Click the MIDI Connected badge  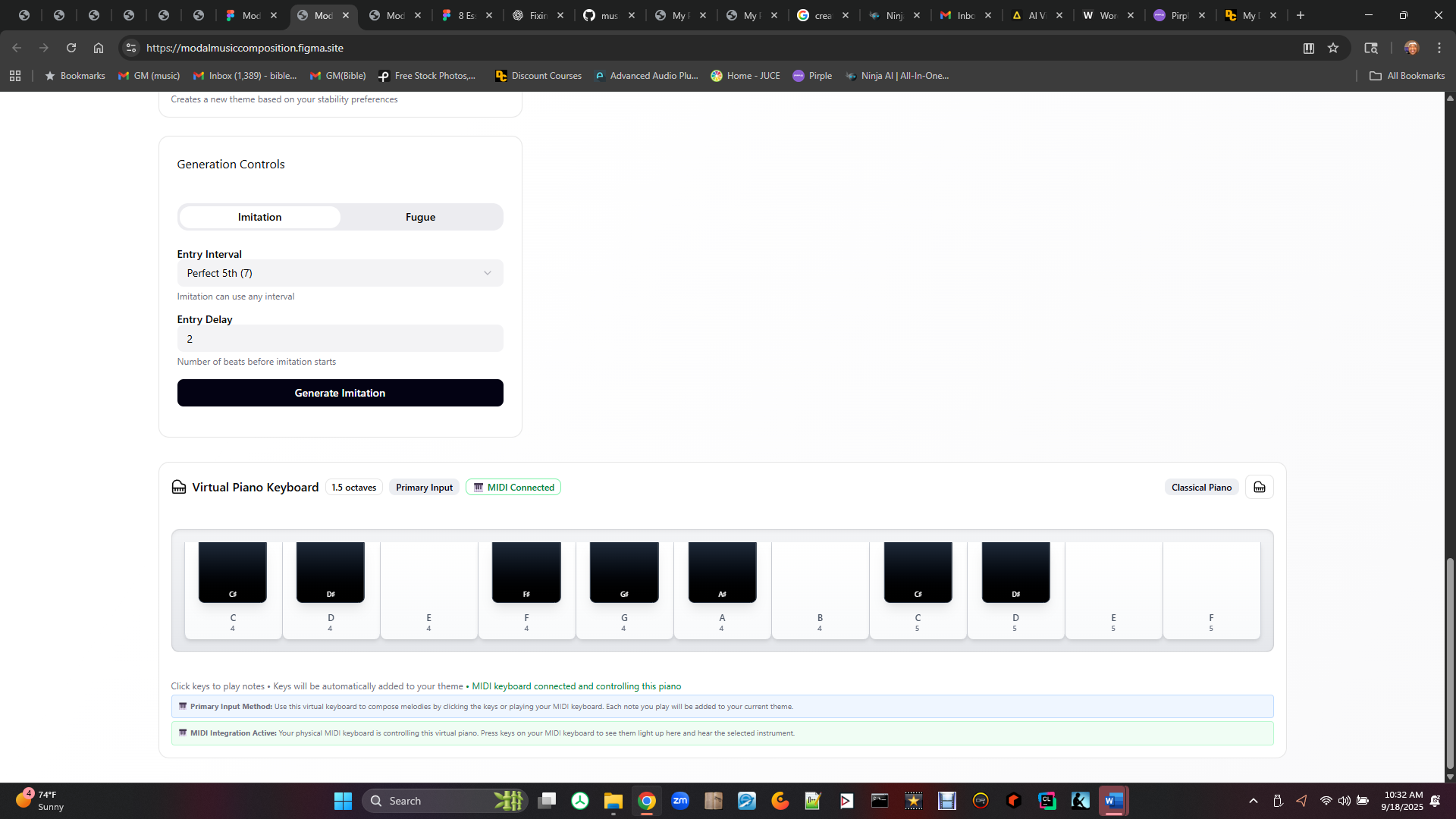pos(513,488)
